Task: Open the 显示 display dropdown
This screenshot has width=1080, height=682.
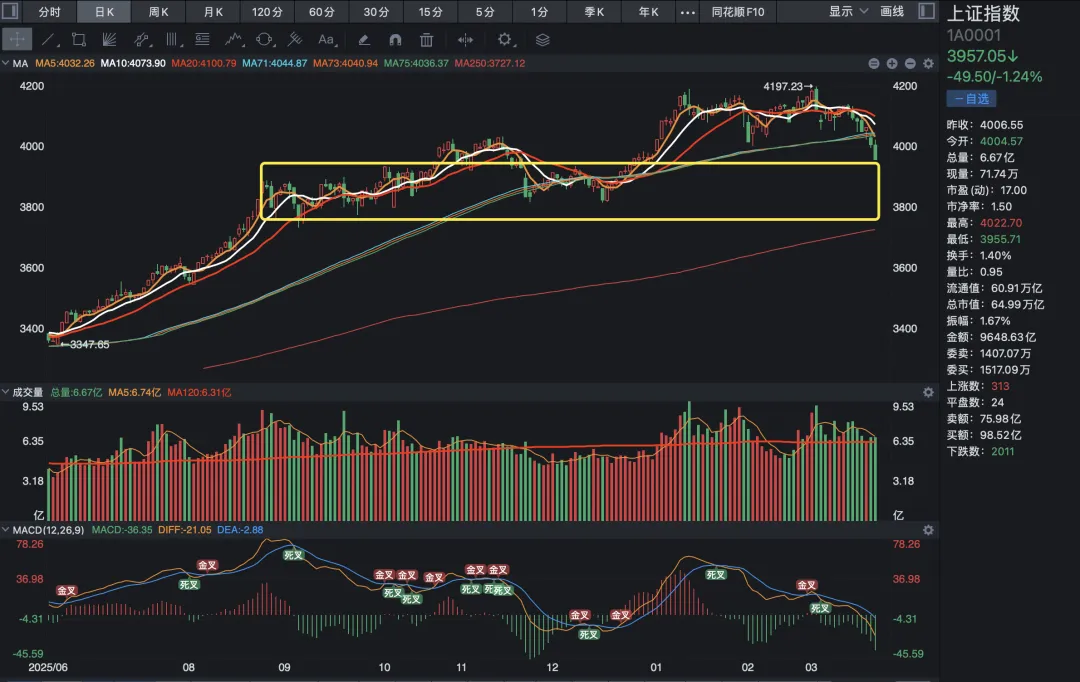Action: pos(848,12)
